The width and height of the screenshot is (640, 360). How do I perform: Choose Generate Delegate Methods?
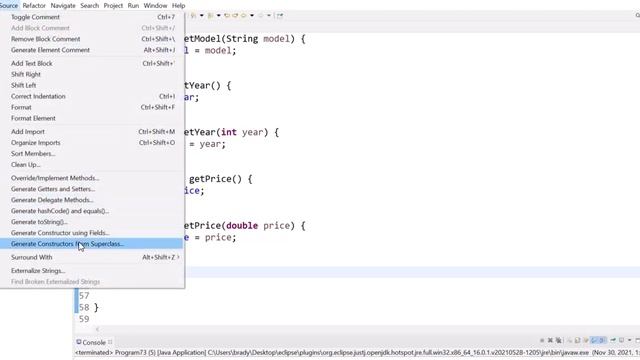pyautogui.click(x=92, y=201)
